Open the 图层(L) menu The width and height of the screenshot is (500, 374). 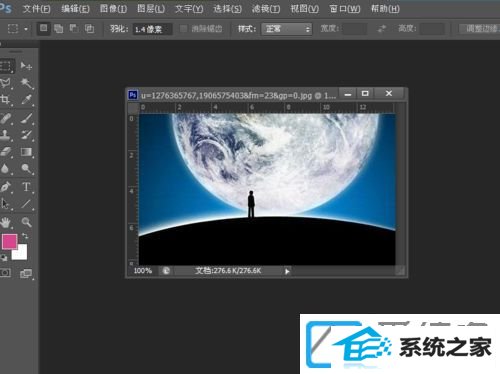coord(151,9)
